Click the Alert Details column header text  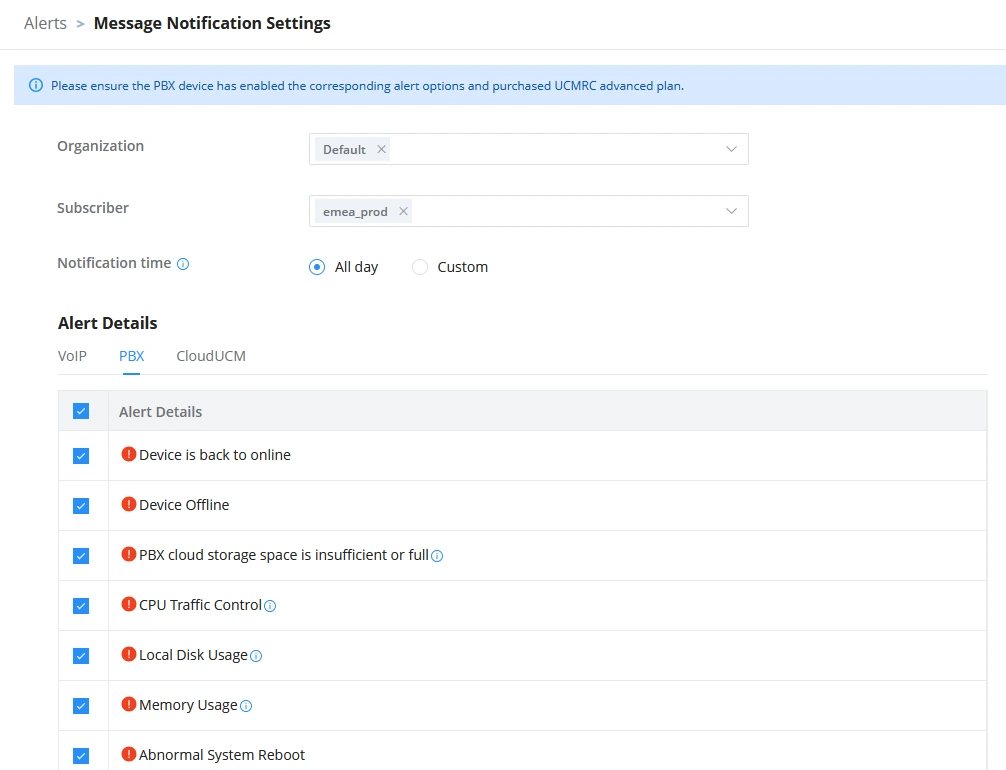coord(160,412)
